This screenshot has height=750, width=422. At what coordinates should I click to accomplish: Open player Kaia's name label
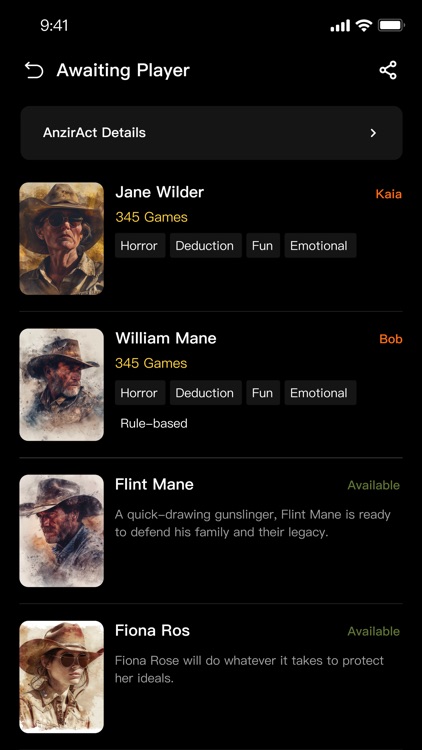click(389, 194)
